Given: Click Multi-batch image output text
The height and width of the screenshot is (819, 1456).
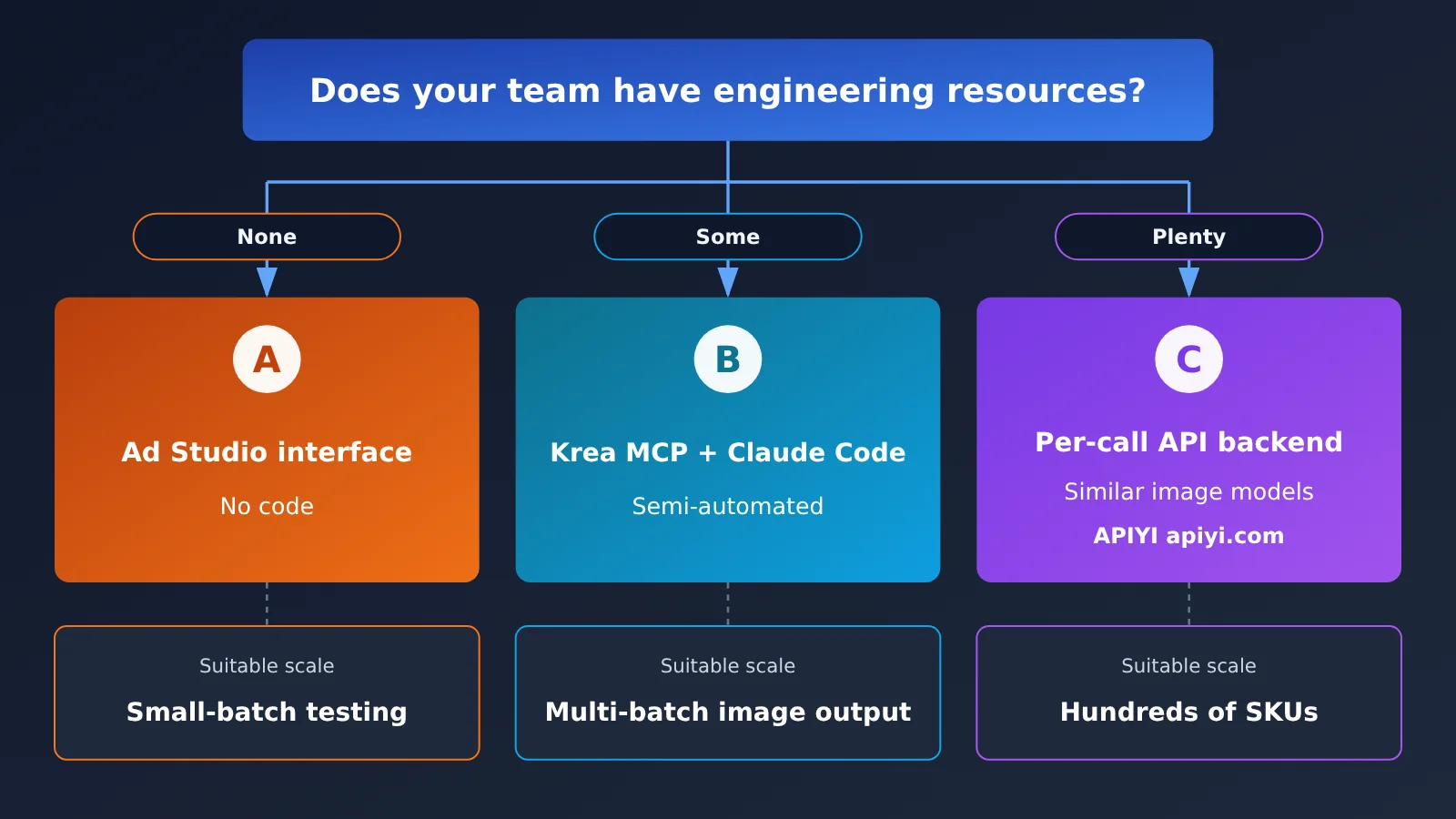Looking at the screenshot, I should point(728,712).
